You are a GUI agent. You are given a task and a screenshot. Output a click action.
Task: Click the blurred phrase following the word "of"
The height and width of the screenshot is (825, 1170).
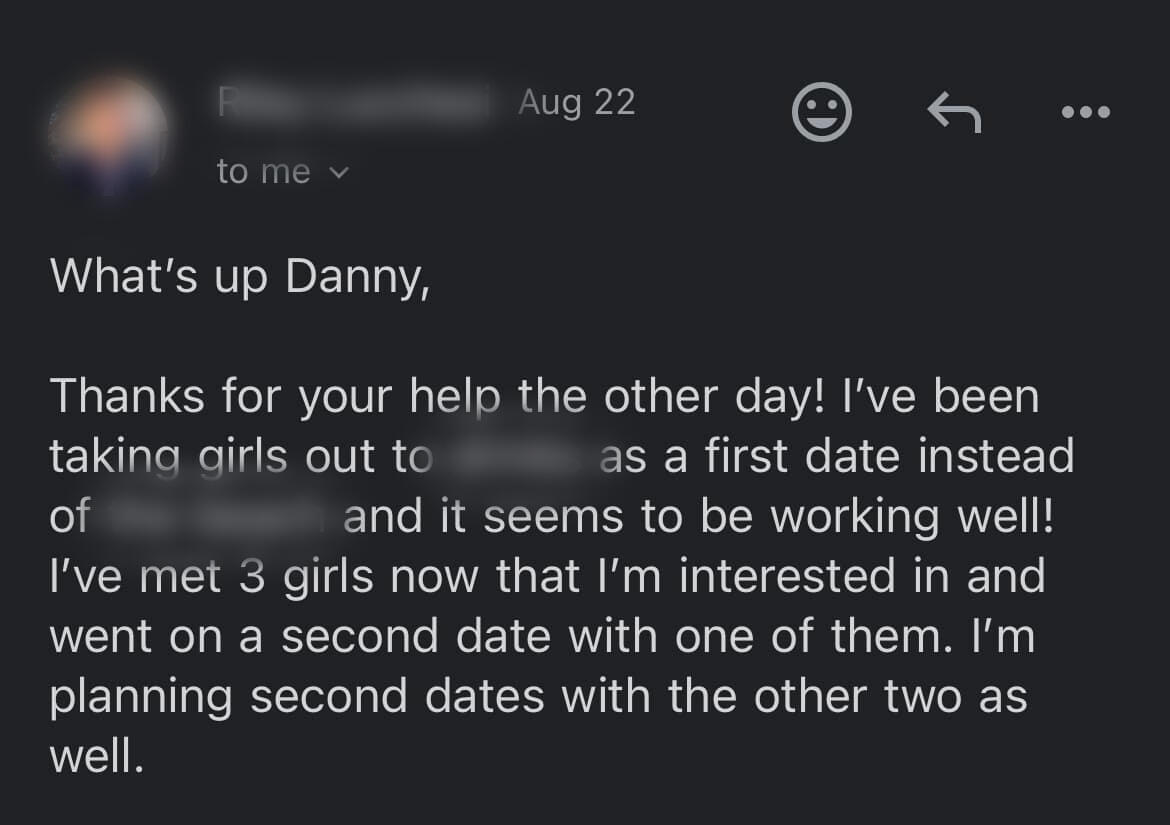pyautogui.click(x=216, y=517)
